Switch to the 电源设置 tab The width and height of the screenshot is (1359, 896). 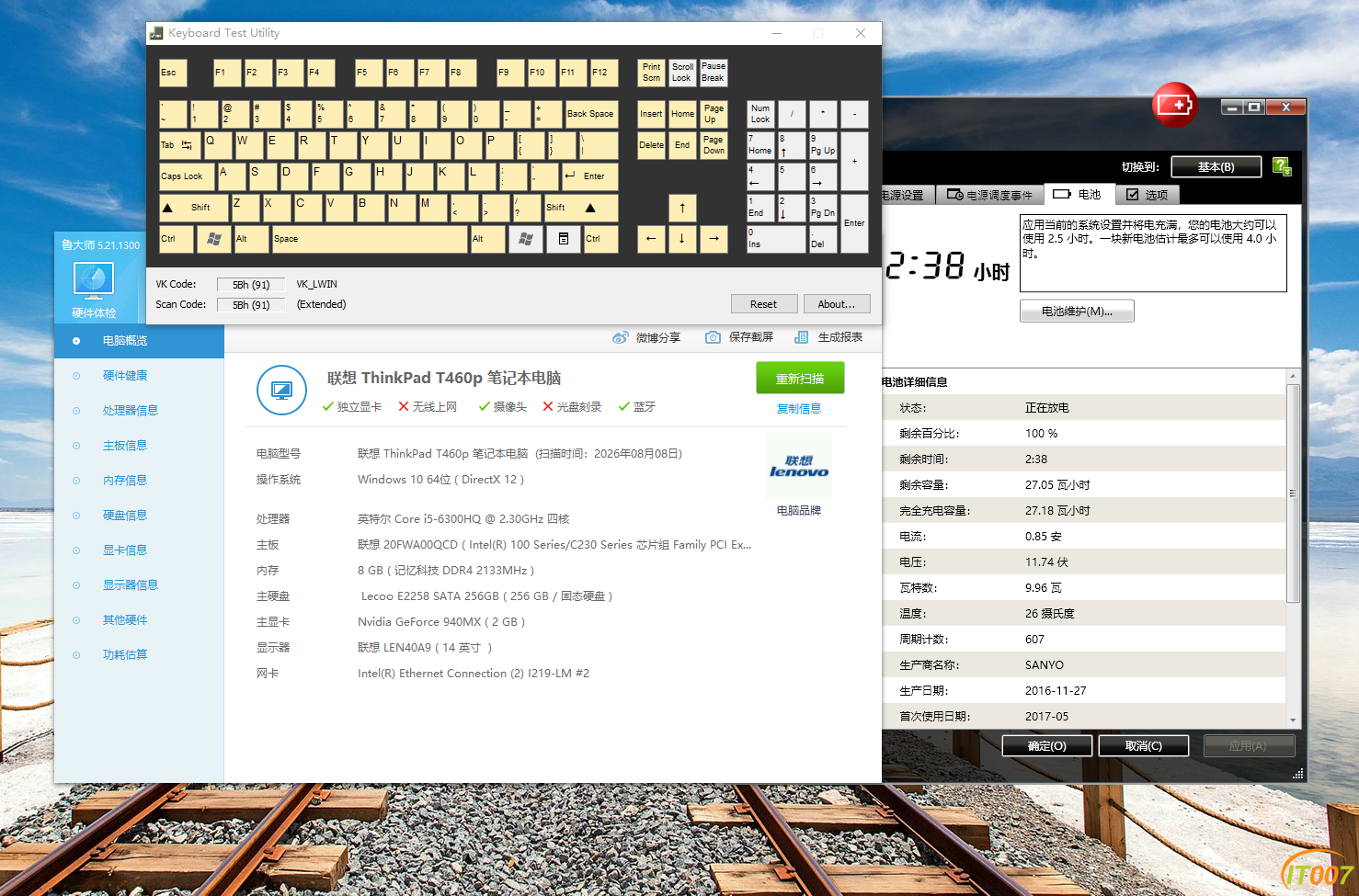tap(908, 195)
